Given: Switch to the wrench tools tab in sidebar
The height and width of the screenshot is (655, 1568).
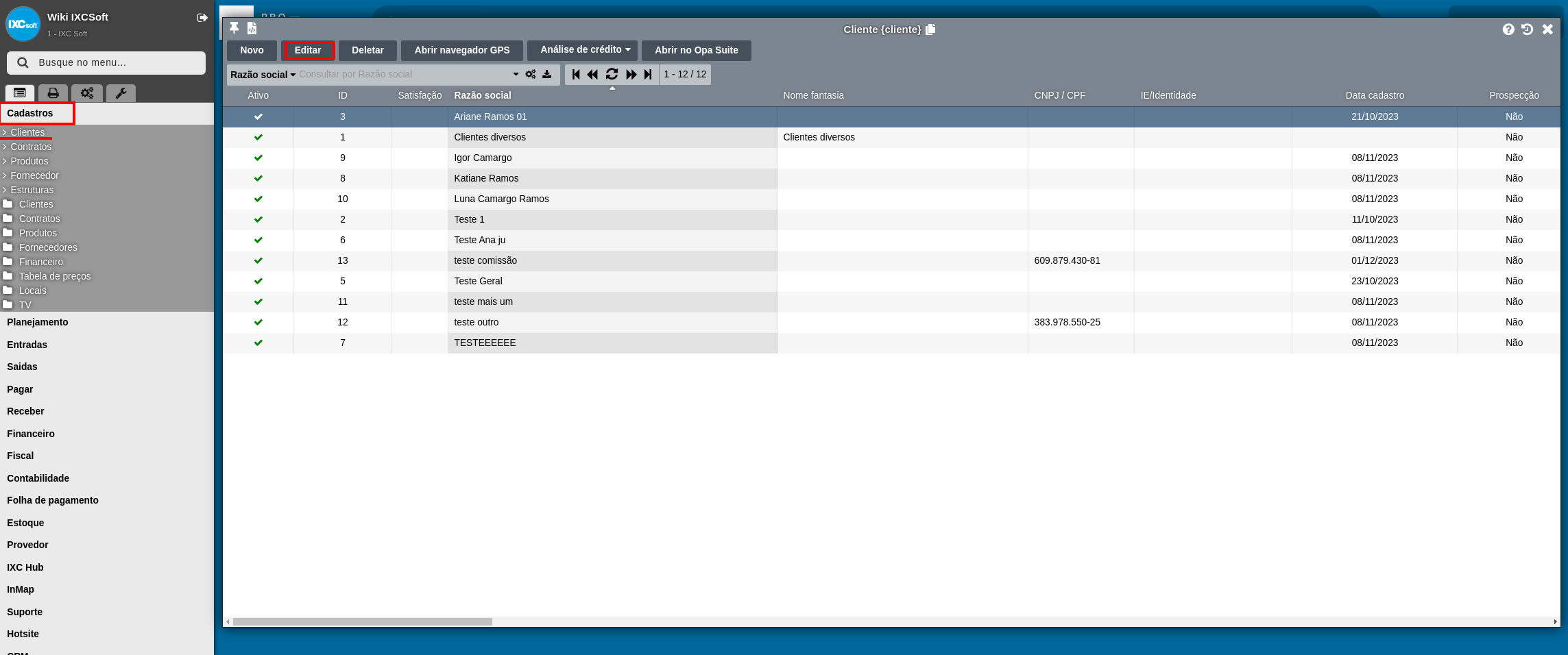Looking at the screenshot, I should 121,93.
